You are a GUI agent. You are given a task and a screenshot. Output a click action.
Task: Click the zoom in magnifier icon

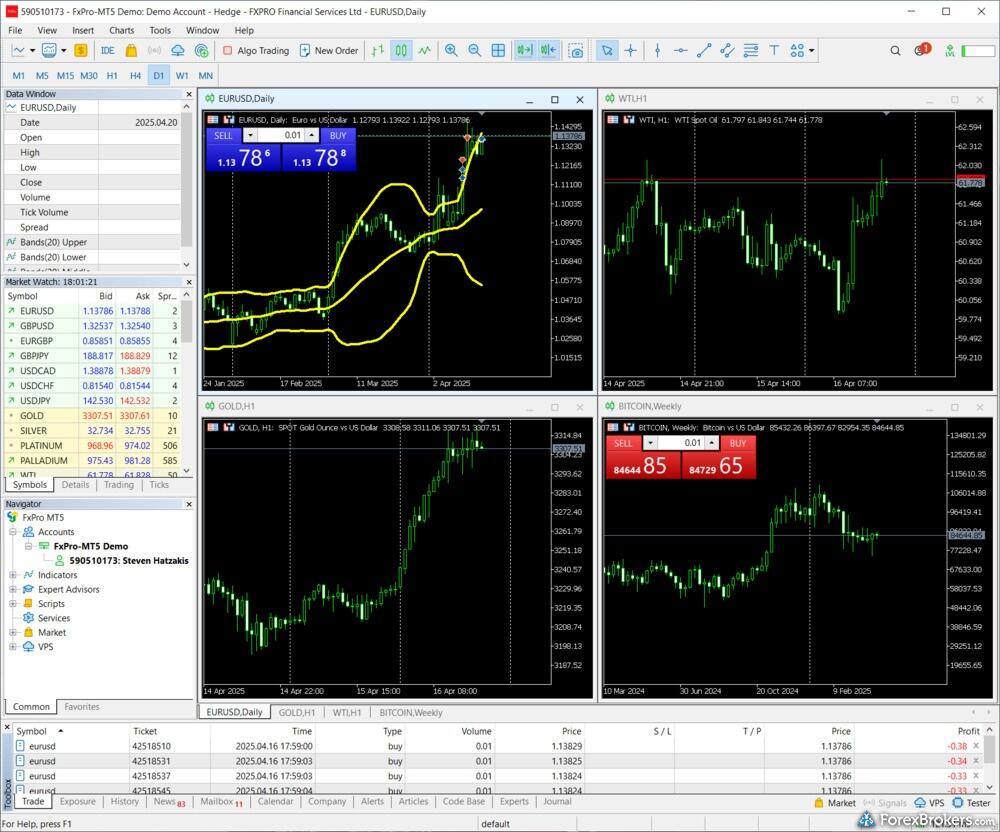tap(451, 50)
